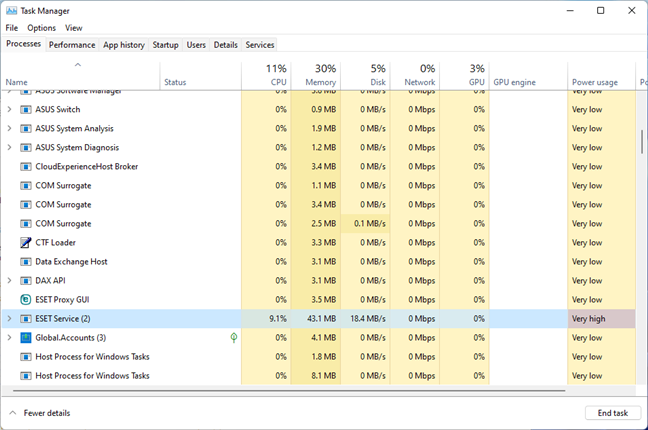
Task: Select the CTF Loader process row
Action: (319, 243)
